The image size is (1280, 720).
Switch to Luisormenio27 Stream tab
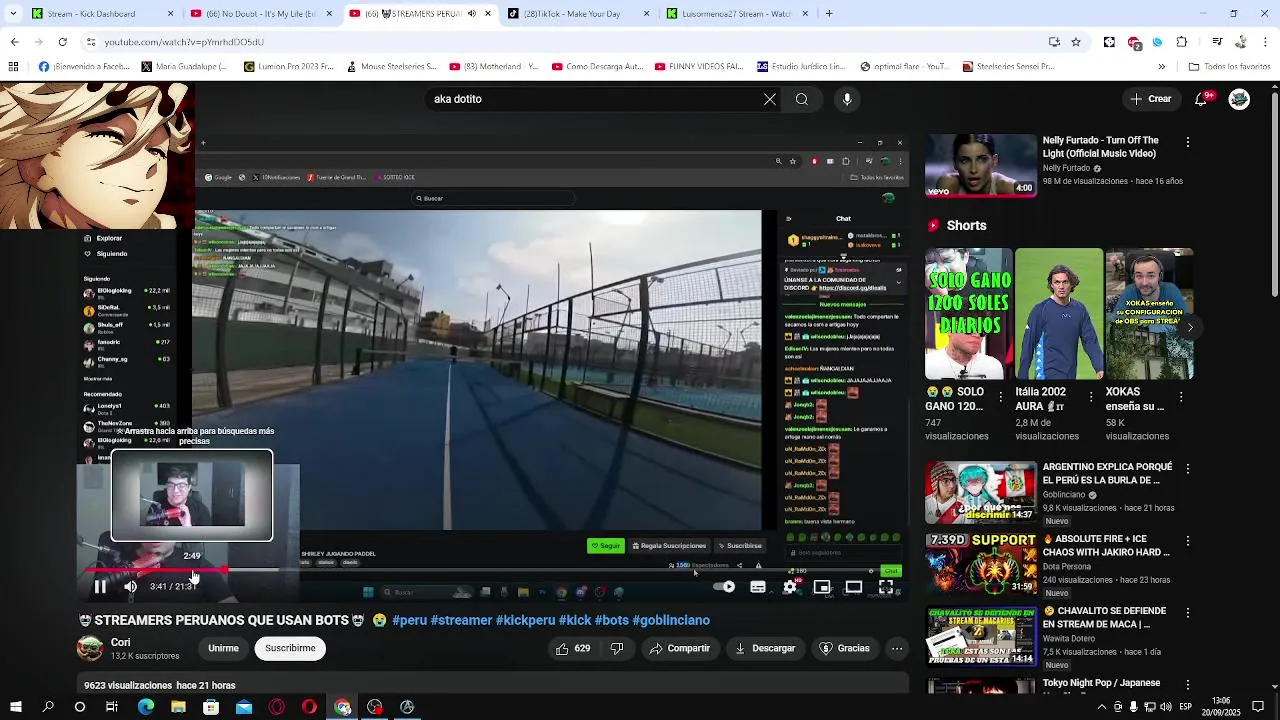coord(736,14)
